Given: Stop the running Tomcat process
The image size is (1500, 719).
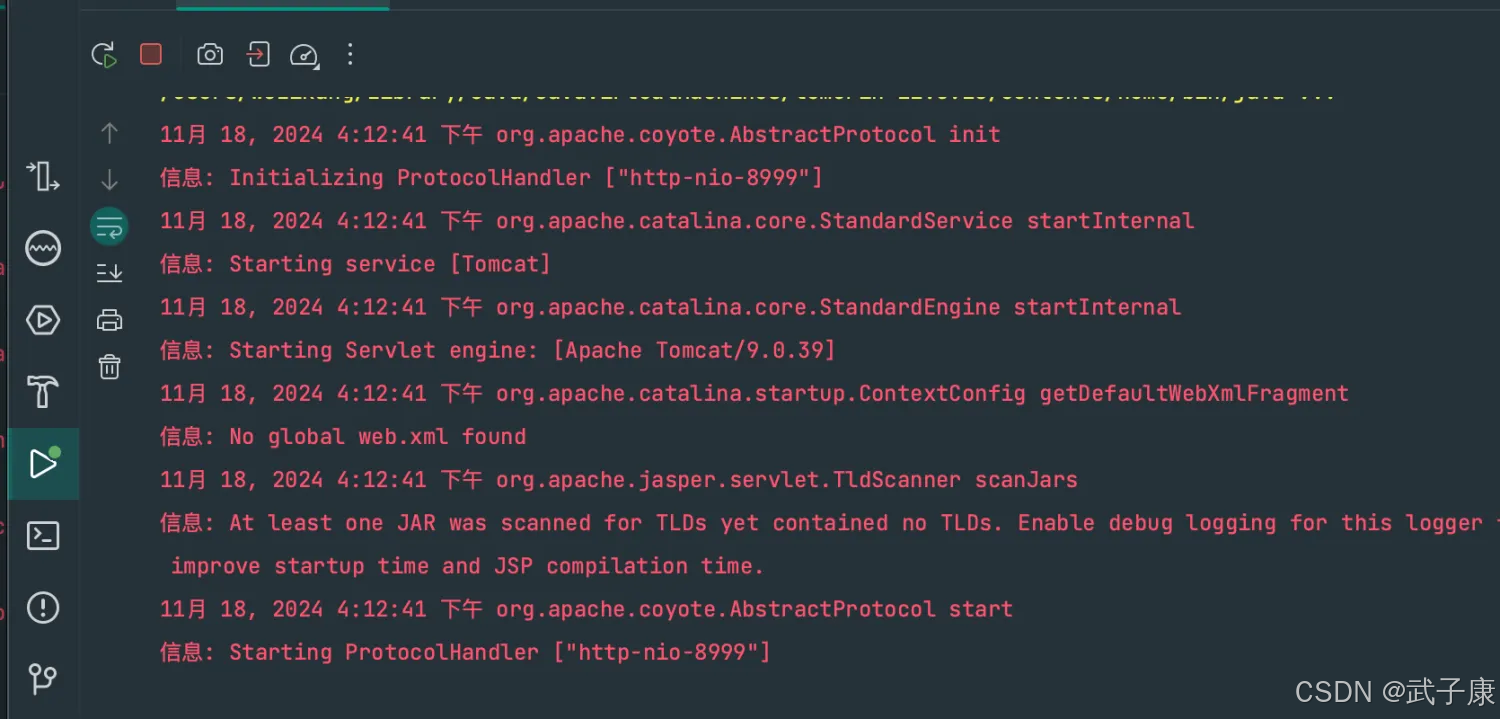Looking at the screenshot, I should coord(151,54).
